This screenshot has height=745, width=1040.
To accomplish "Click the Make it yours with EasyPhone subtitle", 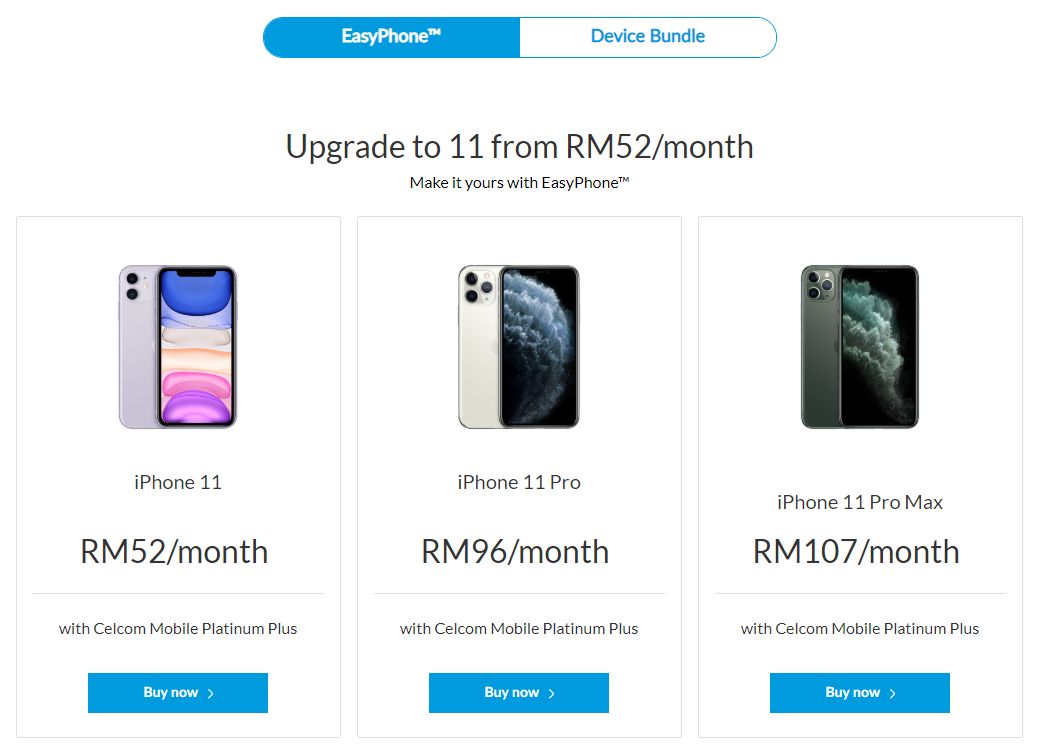I will point(519,183).
